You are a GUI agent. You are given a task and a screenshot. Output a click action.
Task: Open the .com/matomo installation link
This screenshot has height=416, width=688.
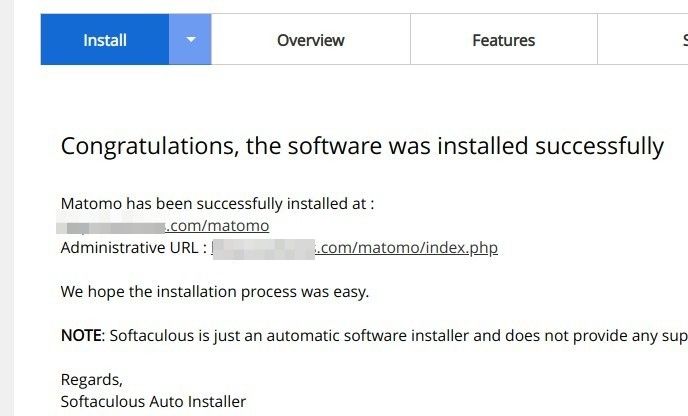click(218, 226)
